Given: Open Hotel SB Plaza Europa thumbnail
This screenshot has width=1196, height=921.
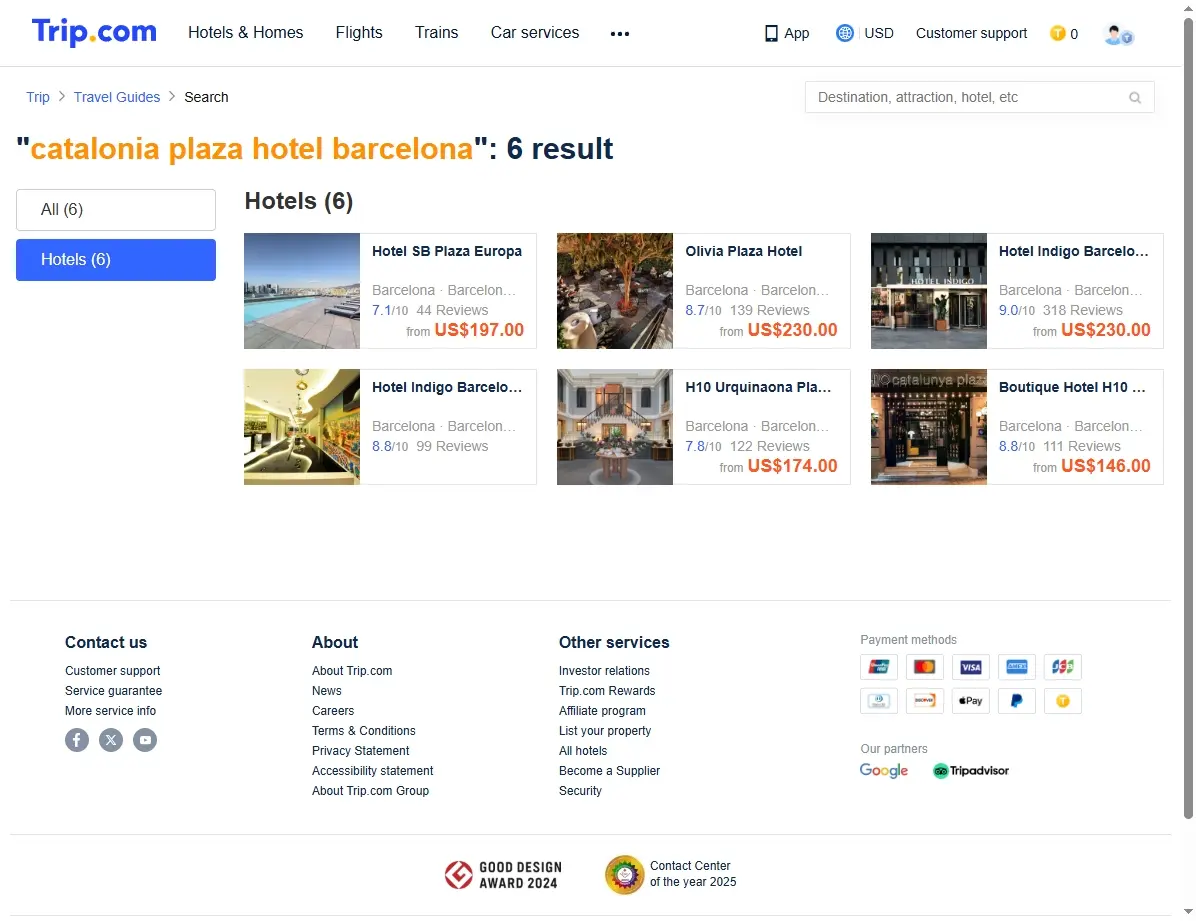Looking at the screenshot, I should [x=302, y=291].
